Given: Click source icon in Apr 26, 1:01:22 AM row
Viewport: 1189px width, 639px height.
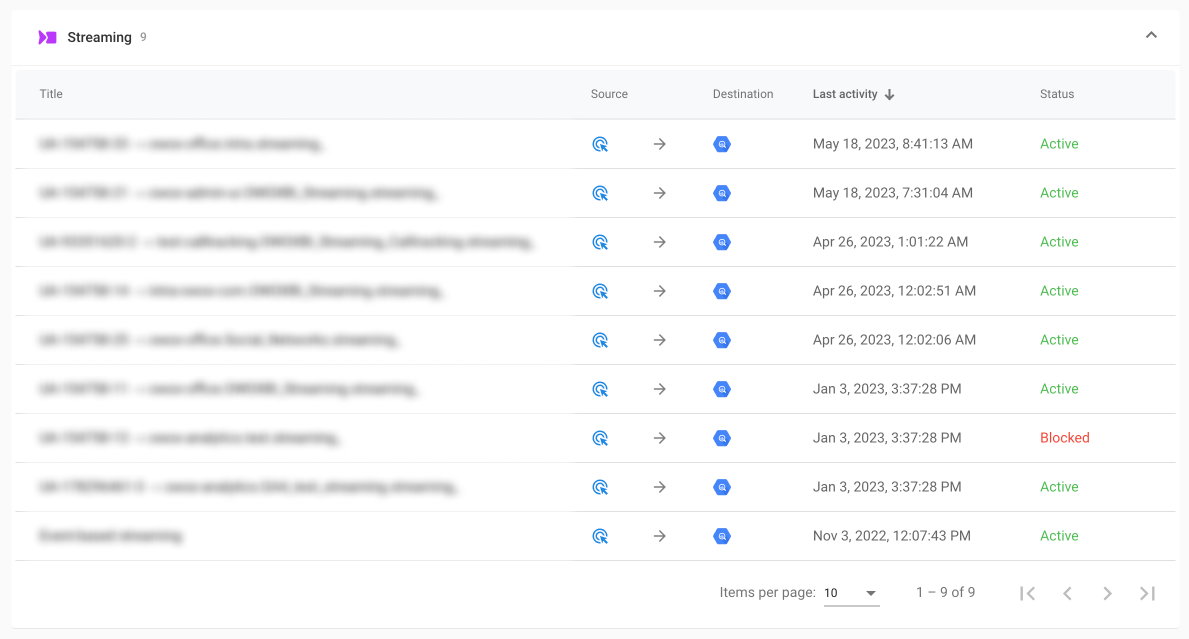Looking at the screenshot, I should pyautogui.click(x=600, y=242).
